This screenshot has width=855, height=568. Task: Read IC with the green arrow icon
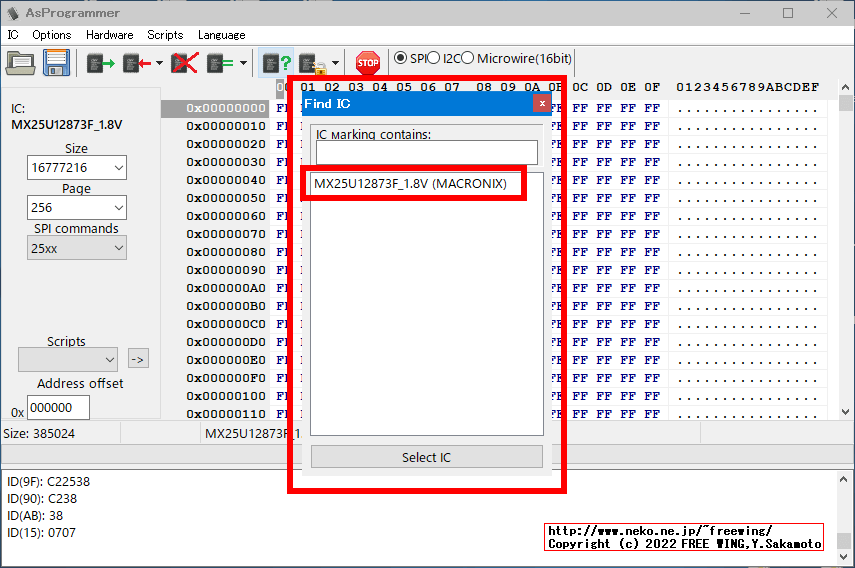coord(101,64)
